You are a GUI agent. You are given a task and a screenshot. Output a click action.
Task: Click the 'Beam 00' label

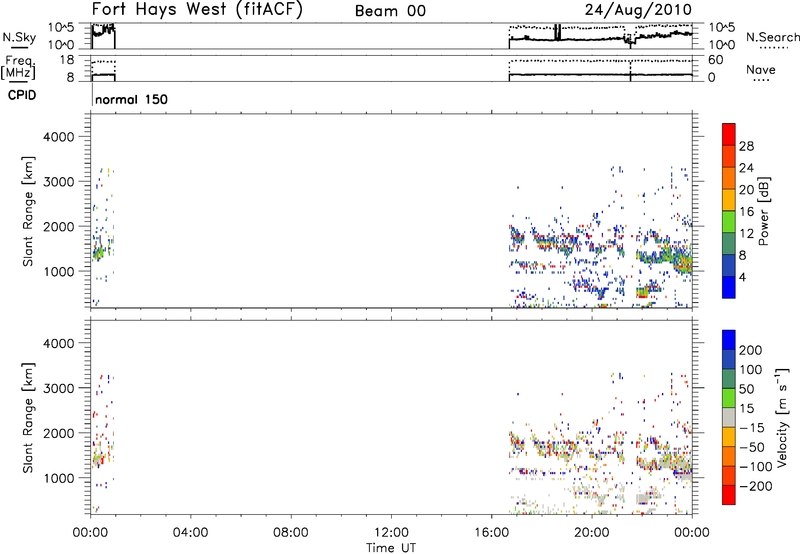tap(390, 11)
